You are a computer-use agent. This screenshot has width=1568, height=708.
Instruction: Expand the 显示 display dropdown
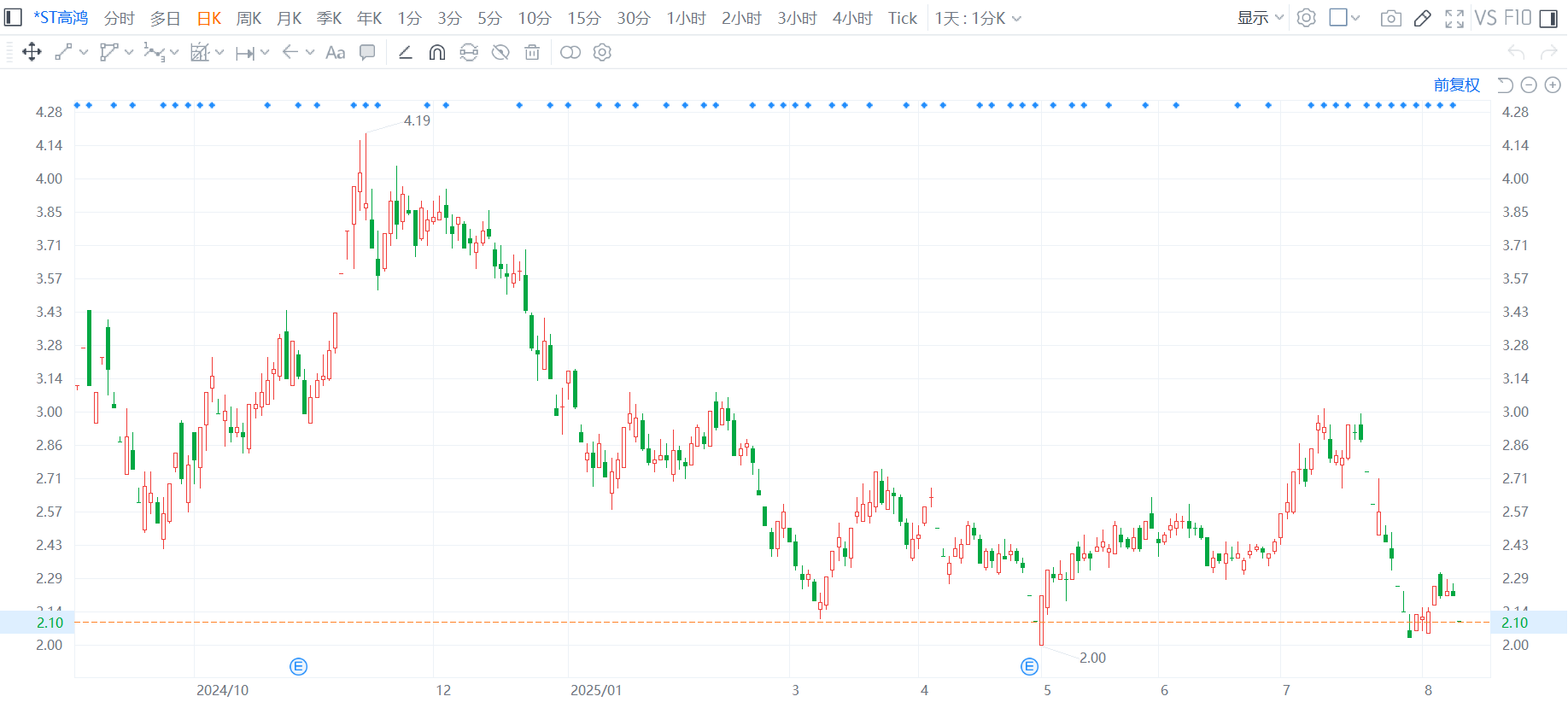[x=1260, y=18]
